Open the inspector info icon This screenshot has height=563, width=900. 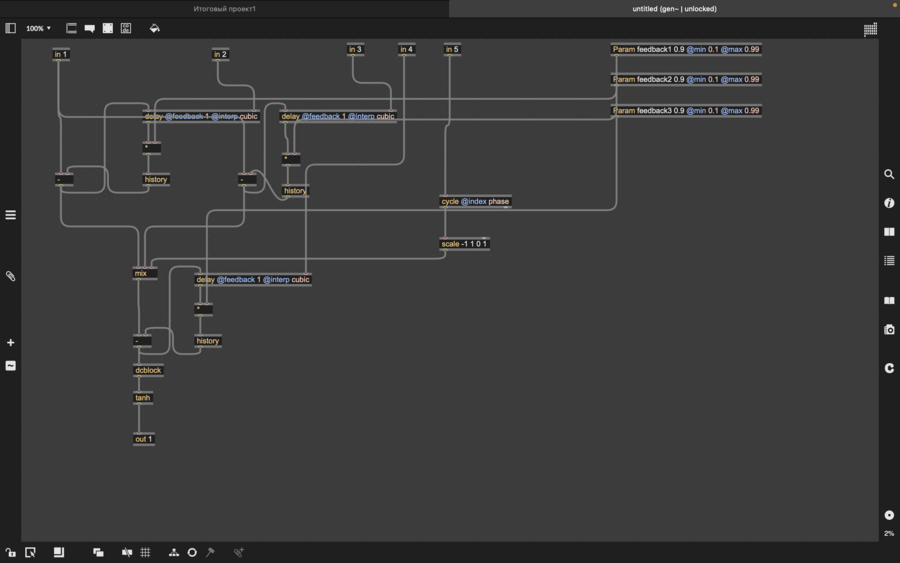(889, 203)
